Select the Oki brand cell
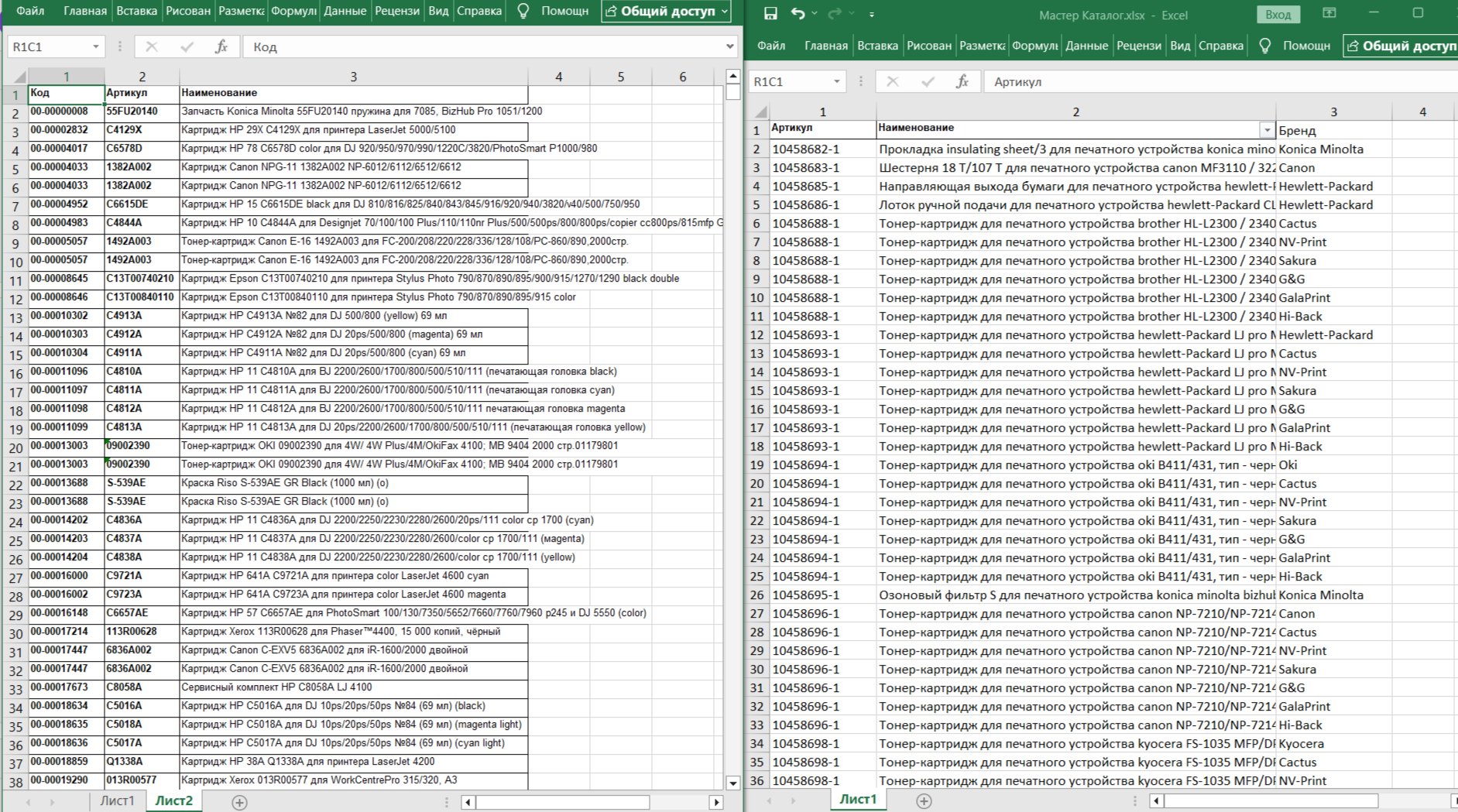 point(1333,464)
